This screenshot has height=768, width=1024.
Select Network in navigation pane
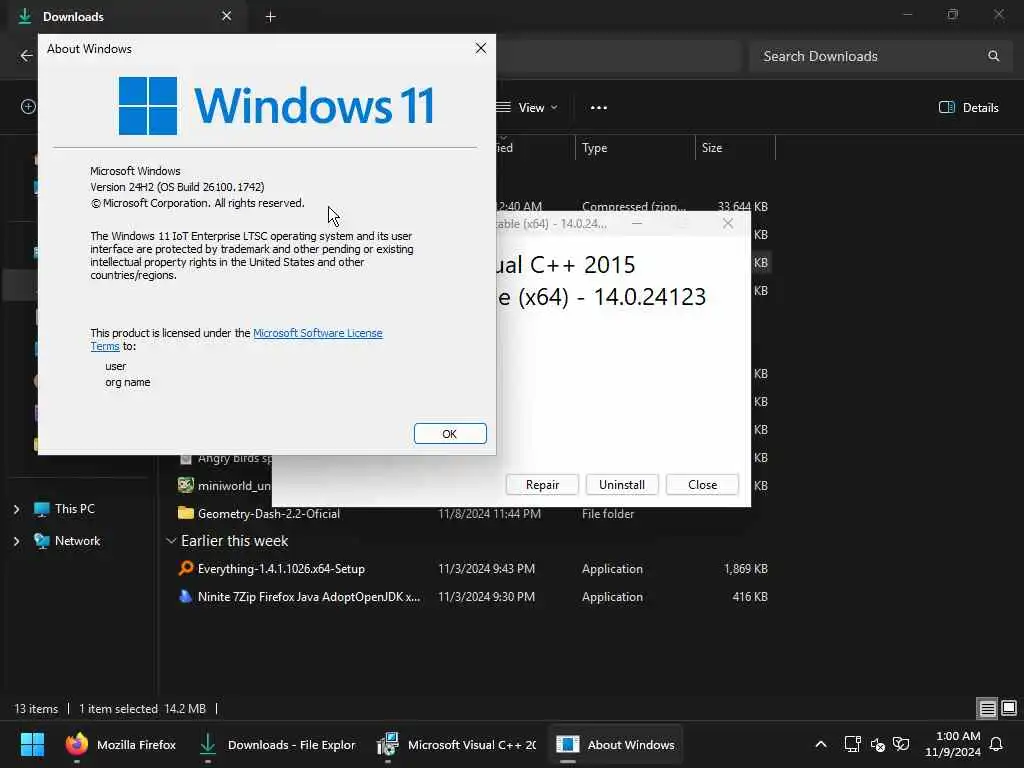click(x=67, y=541)
